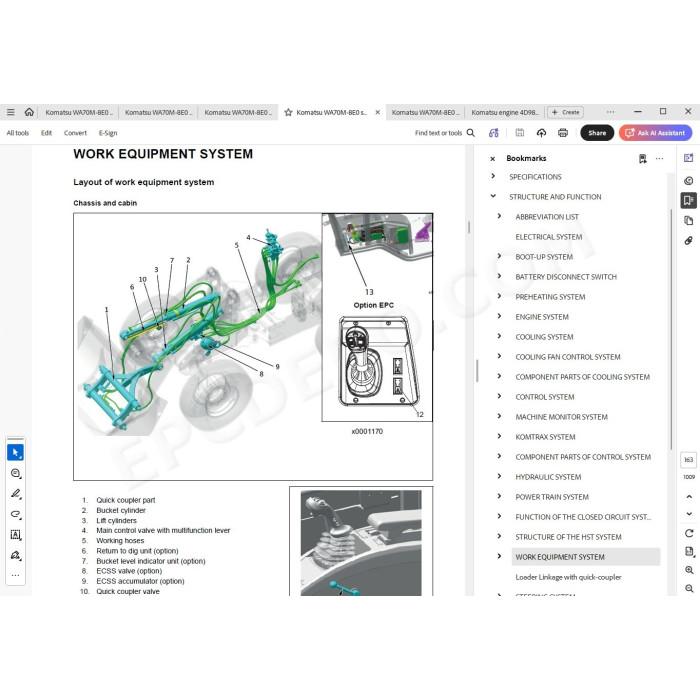Upload file with cloud arrow icon
This screenshot has width=700, height=700.
[x=542, y=133]
